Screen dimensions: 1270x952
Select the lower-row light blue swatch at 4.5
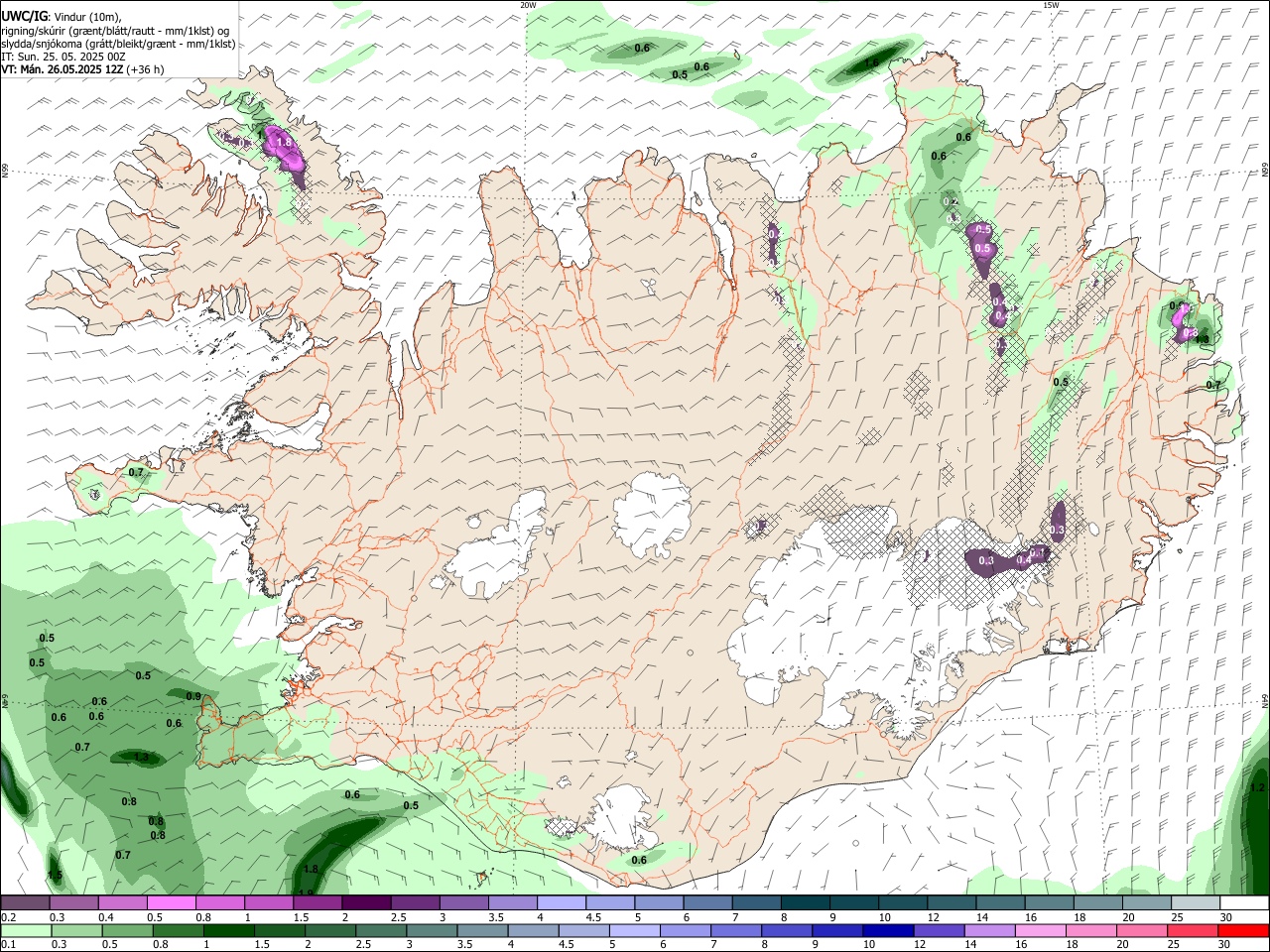pyautogui.click(x=582, y=930)
